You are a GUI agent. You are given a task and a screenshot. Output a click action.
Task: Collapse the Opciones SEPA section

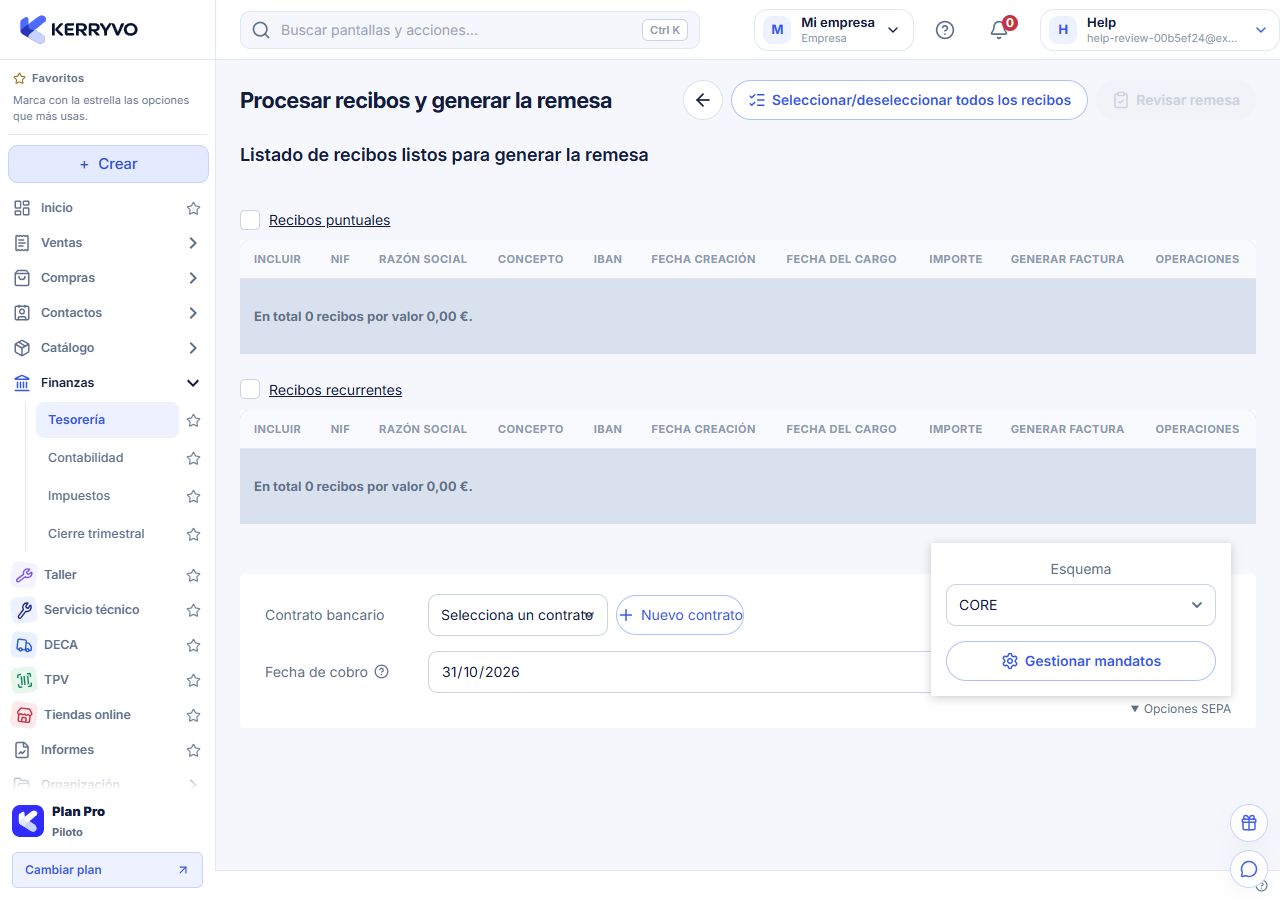(x=1181, y=709)
